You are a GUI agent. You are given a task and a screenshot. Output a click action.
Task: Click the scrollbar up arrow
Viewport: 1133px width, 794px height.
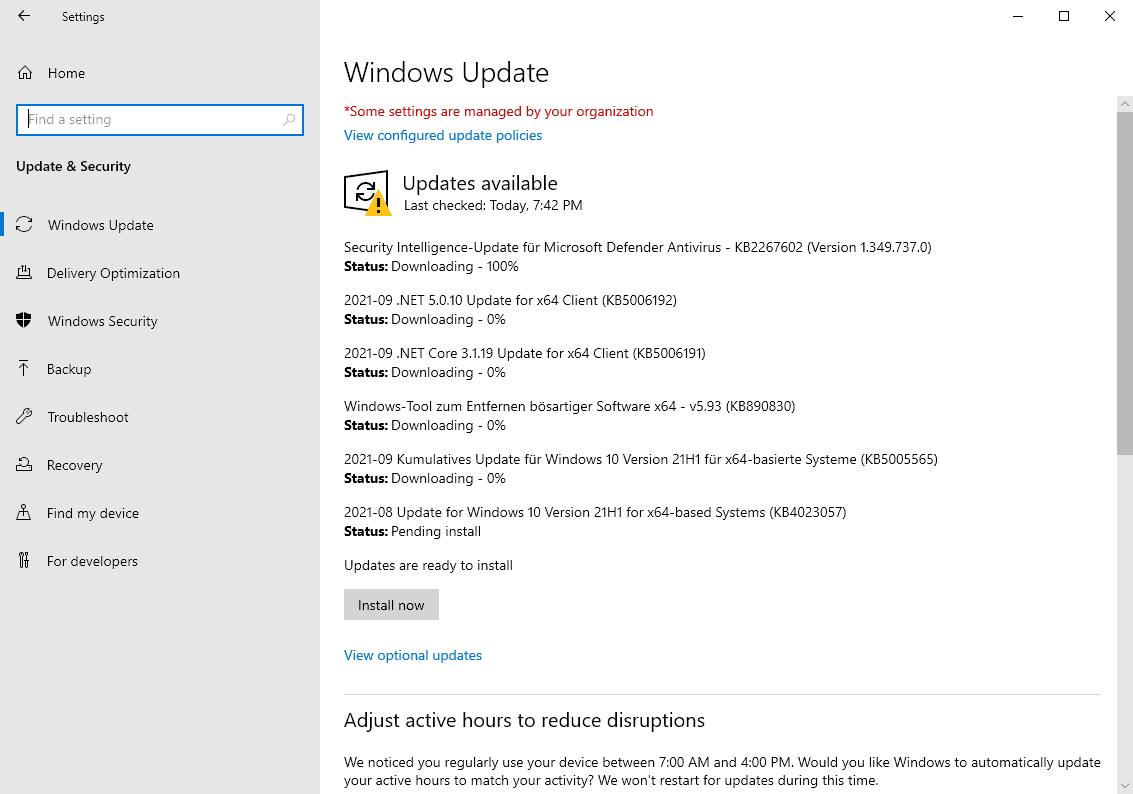pyautogui.click(x=1124, y=104)
